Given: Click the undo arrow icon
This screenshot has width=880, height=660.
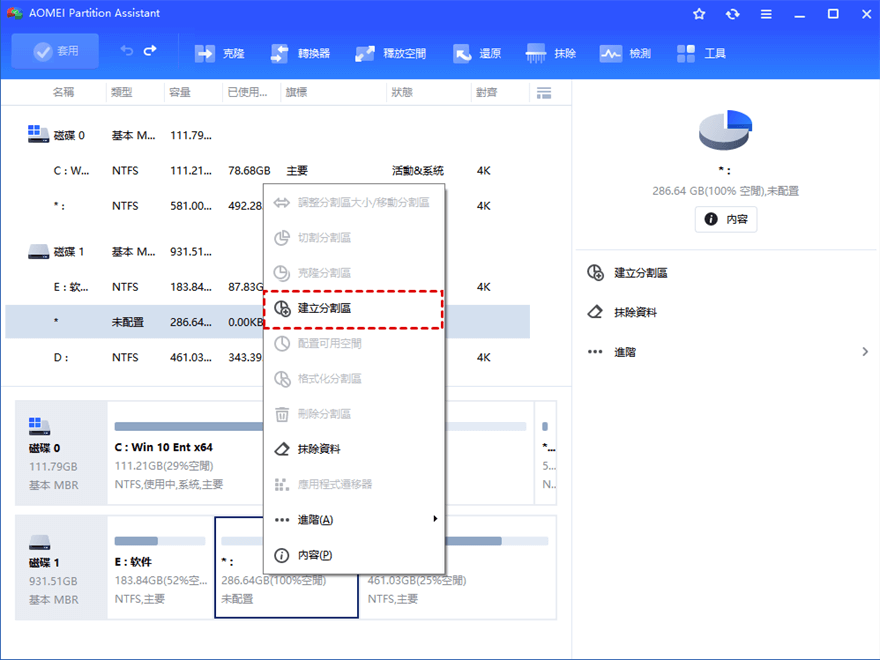Looking at the screenshot, I should (127, 51).
